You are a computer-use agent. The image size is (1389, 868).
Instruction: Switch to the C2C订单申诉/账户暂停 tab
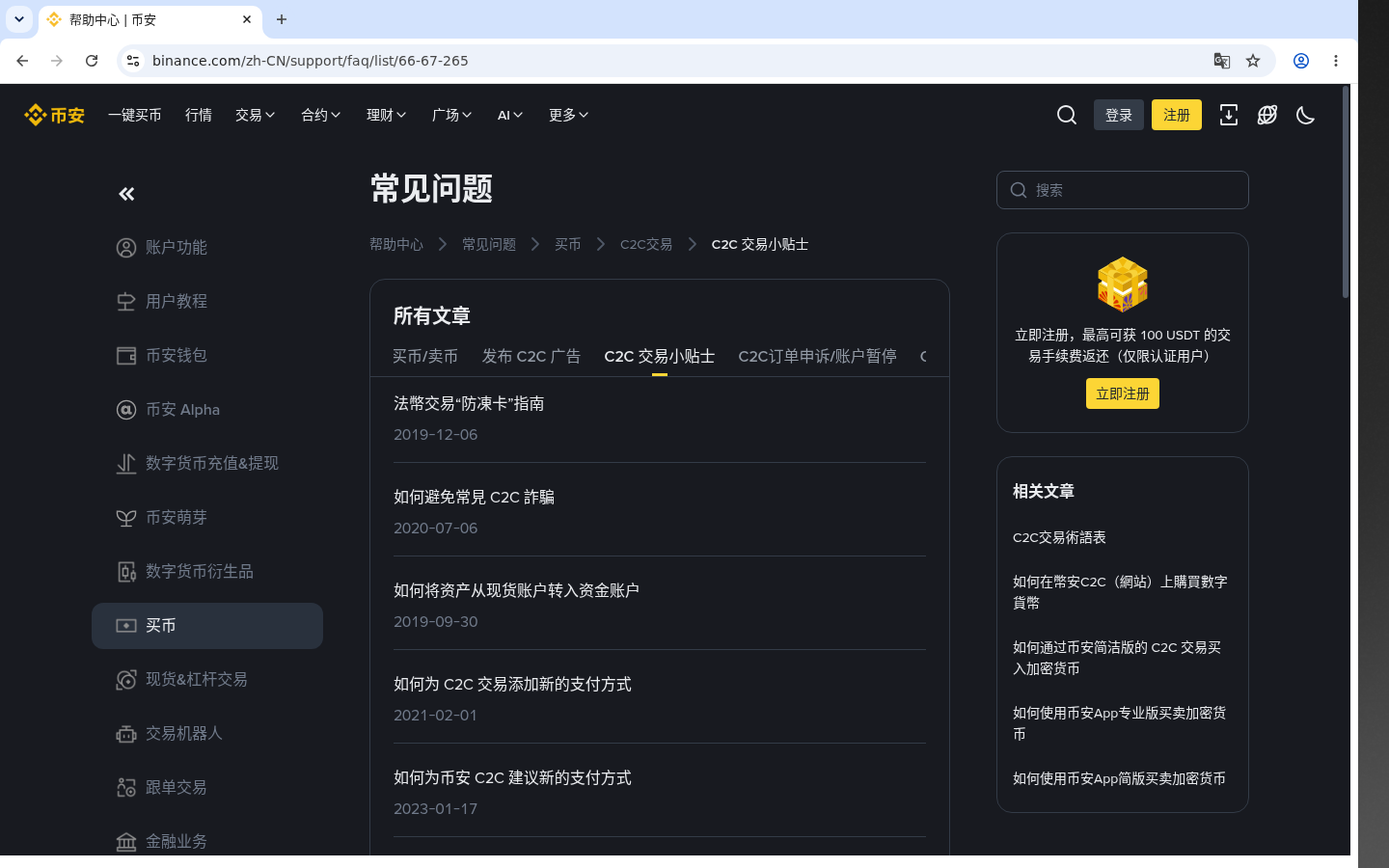(818, 356)
